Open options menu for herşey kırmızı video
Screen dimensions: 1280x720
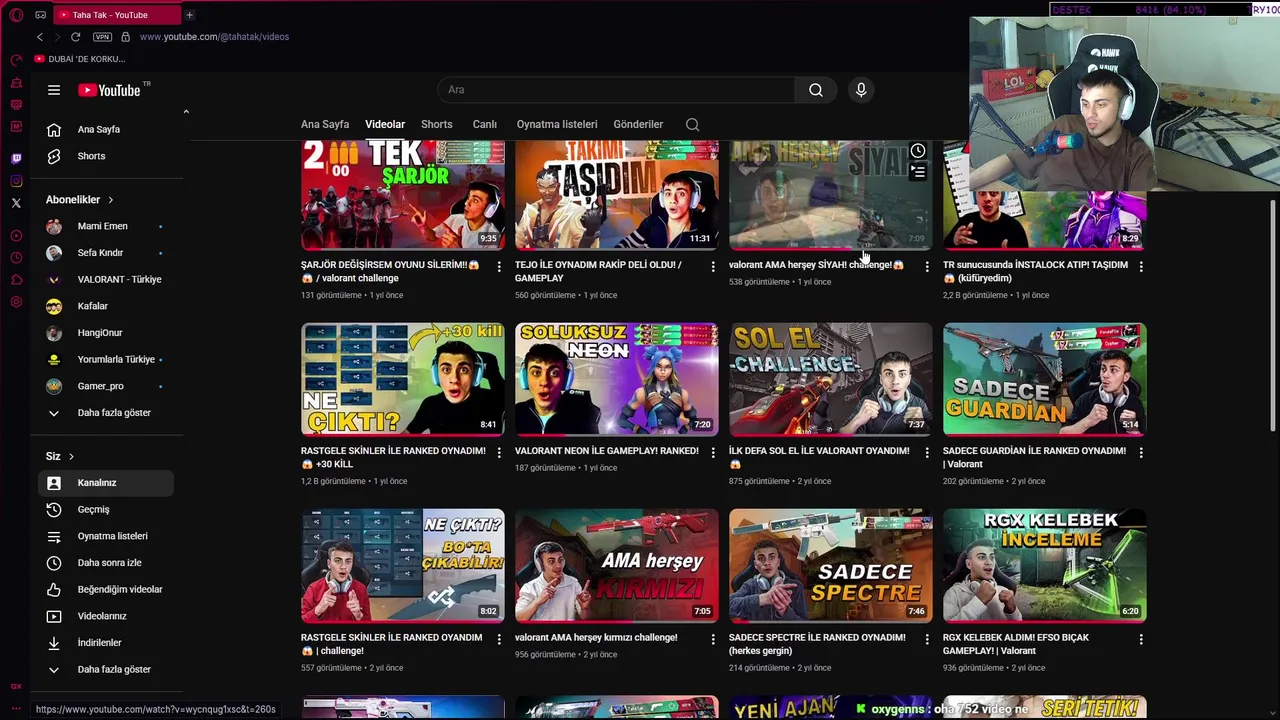click(x=713, y=638)
